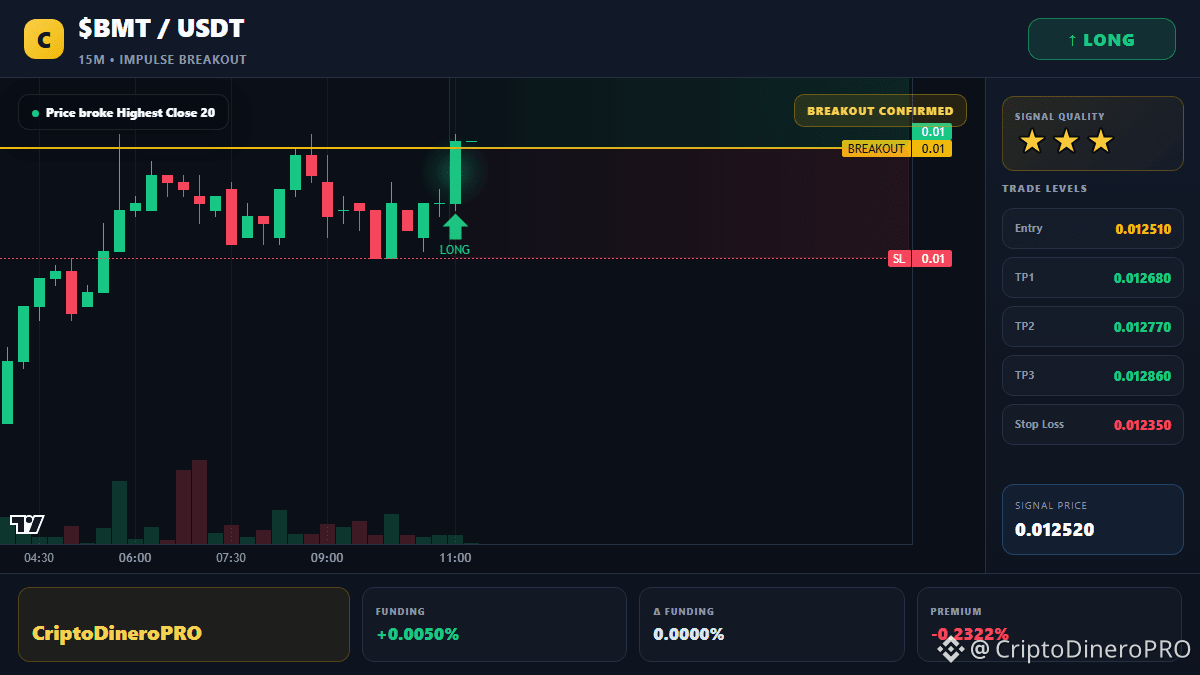Click the green 0.01 current price tag

pos(932,132)
